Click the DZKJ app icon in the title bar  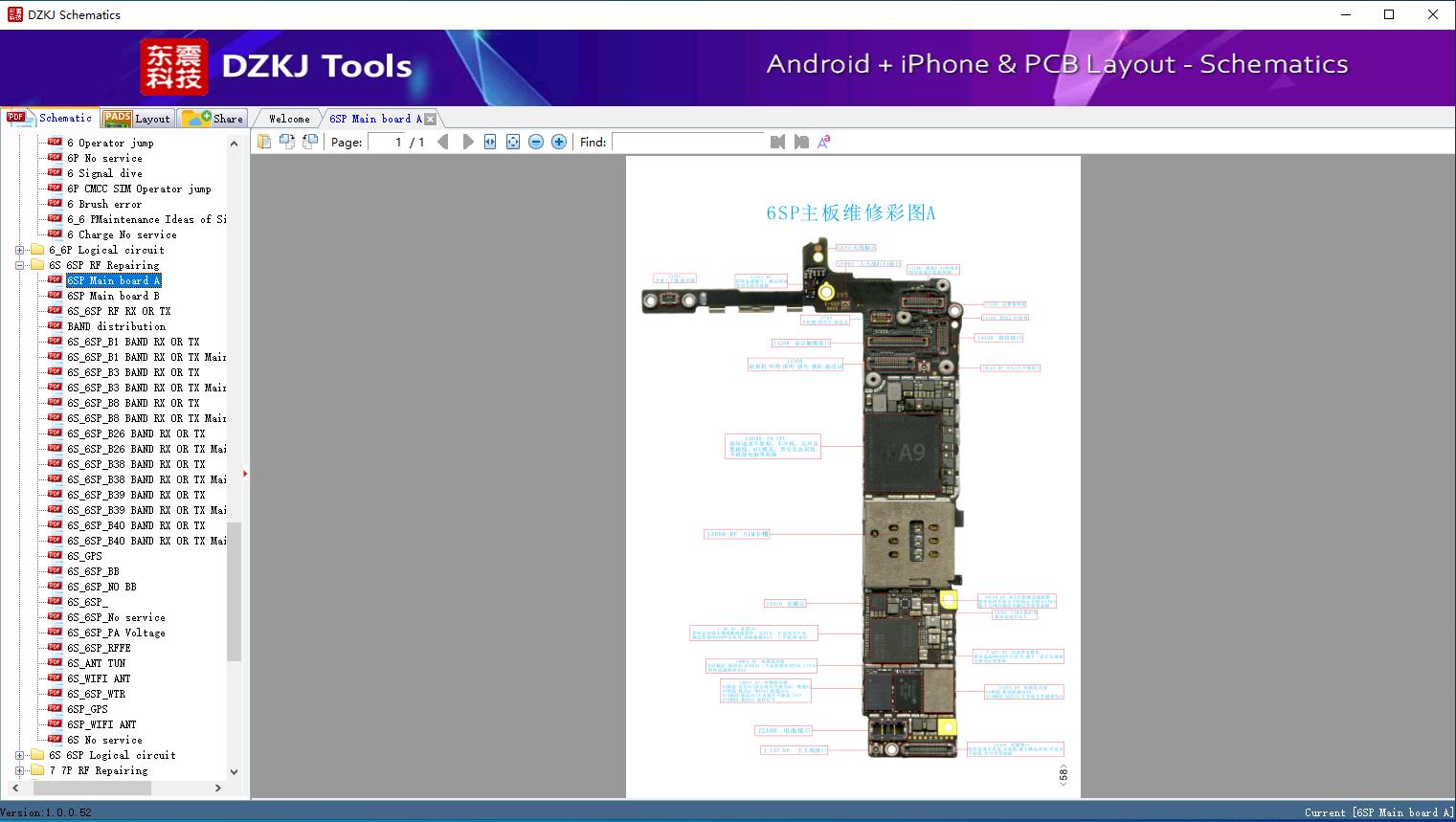tap(14, 14)
